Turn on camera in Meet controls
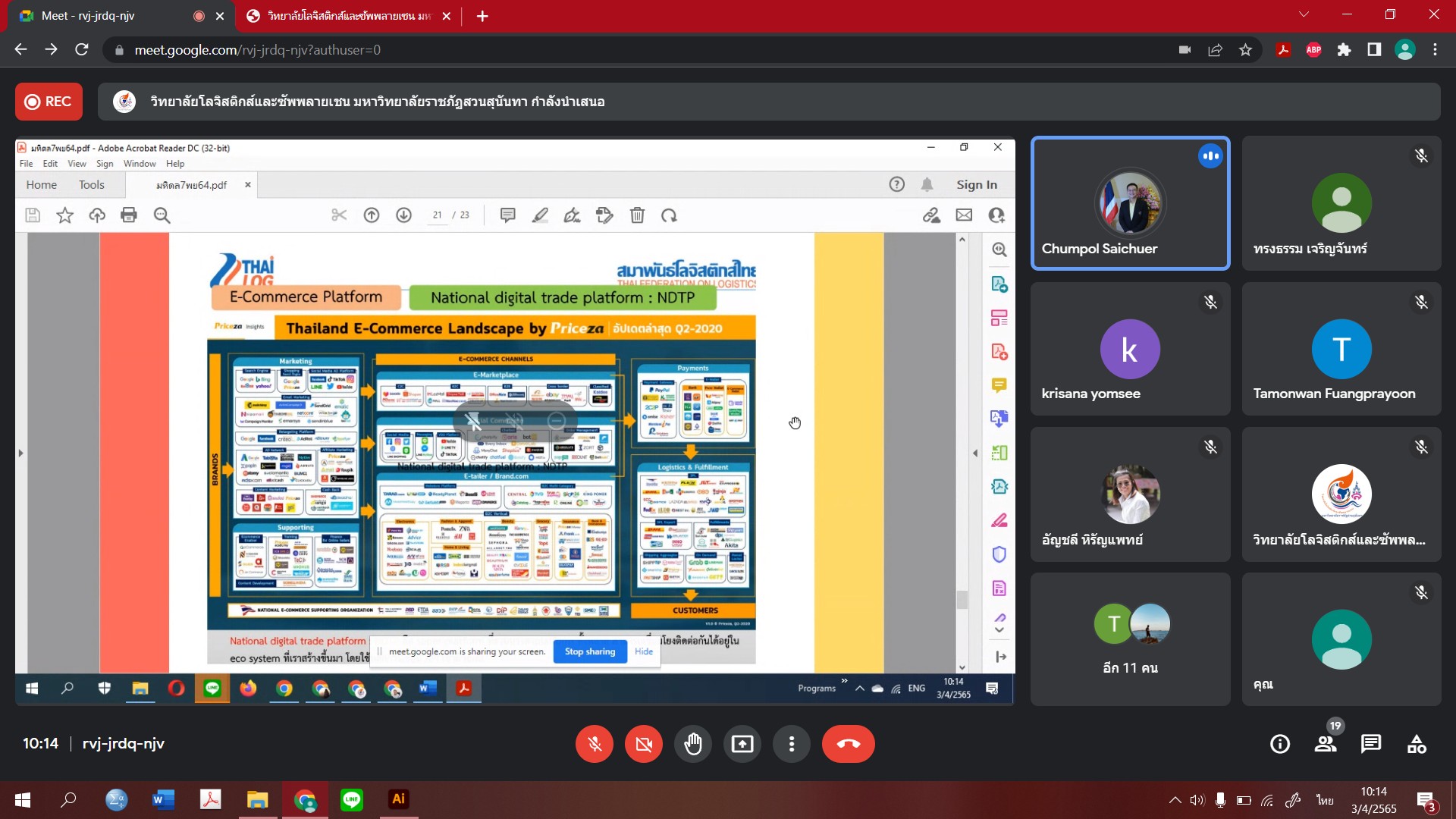Viewport: 1456px width, 819px height. coord(643,744)
